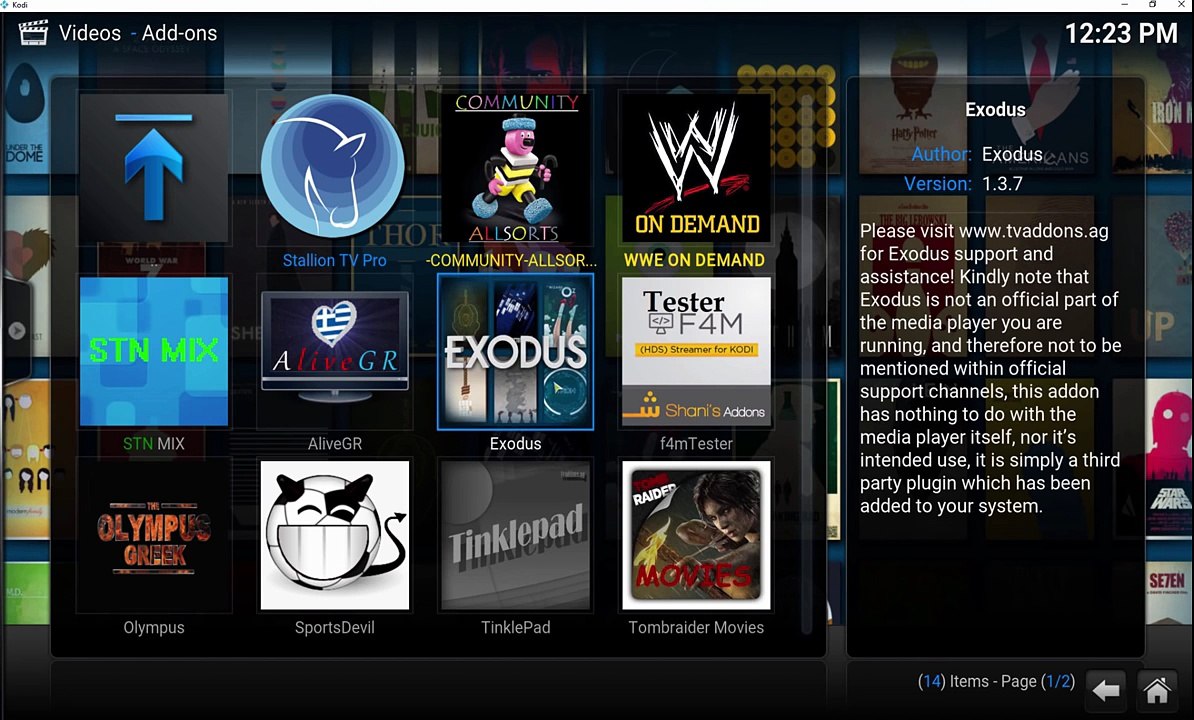Viewport: 1194px width, 720px height.
Task: Open the Olympus Greek add-on tile
Action: pos(154,536)
